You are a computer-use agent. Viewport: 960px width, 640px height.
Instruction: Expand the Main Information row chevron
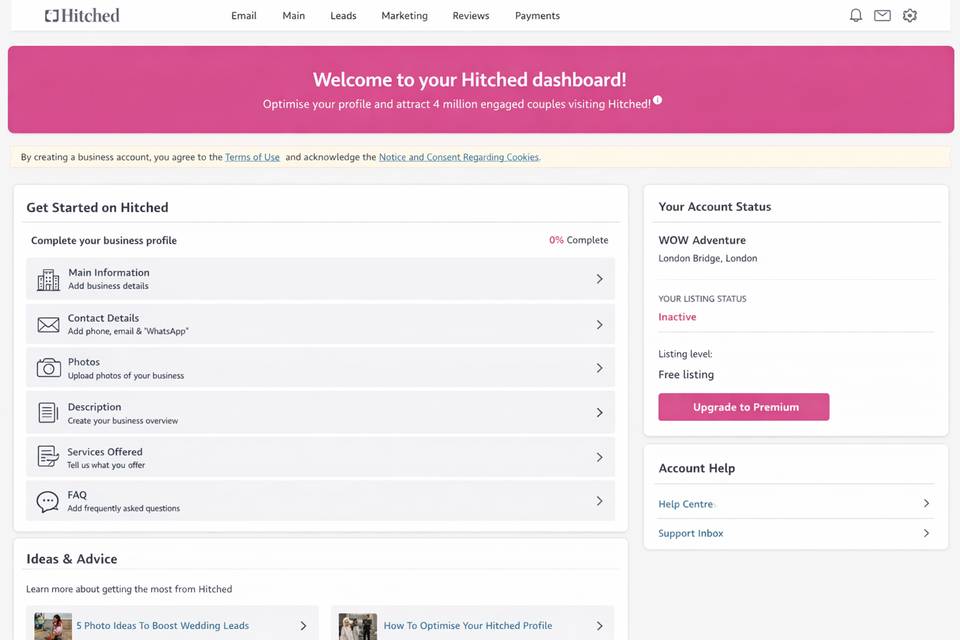[x=599, y=279]
